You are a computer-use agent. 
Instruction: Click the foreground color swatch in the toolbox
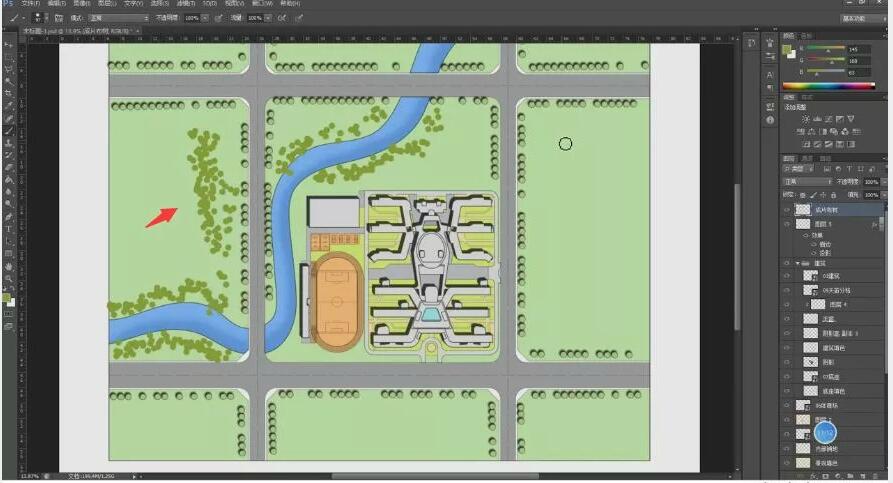coord(7,298)
